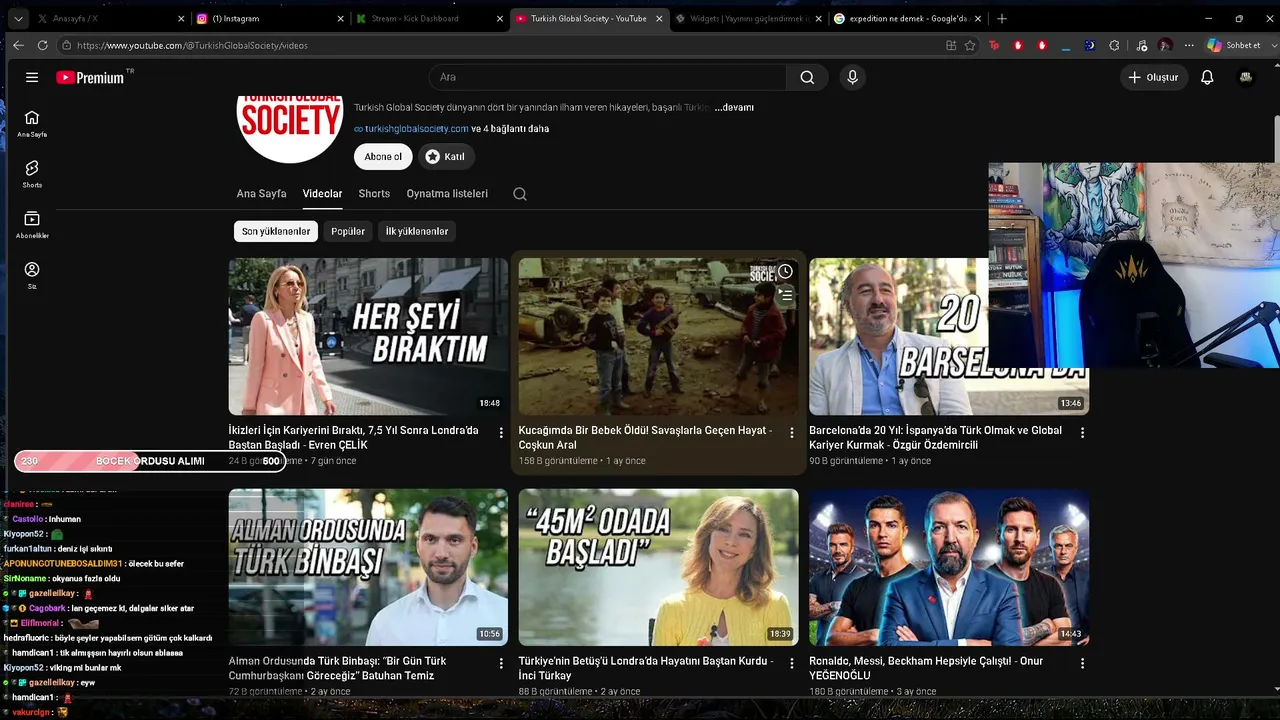Open YouTube notifications bell
This screenshot has height=720, width=1280.
1207,77
